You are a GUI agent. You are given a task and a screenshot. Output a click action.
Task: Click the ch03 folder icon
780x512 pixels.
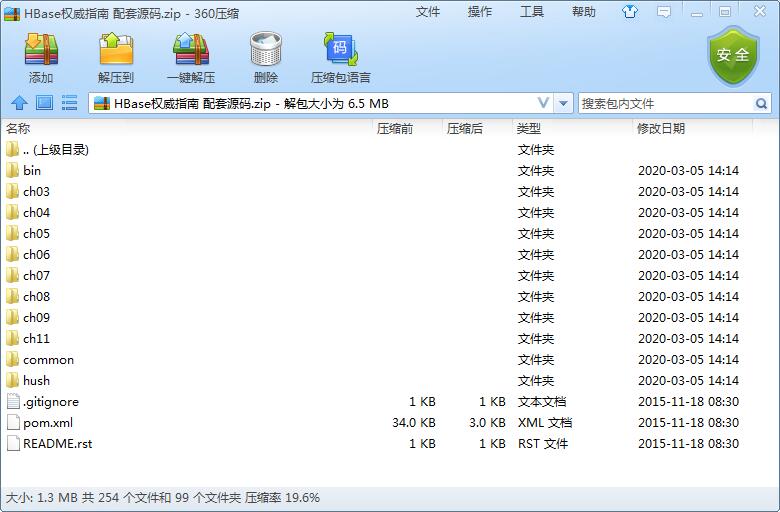(x=13, y=192)
